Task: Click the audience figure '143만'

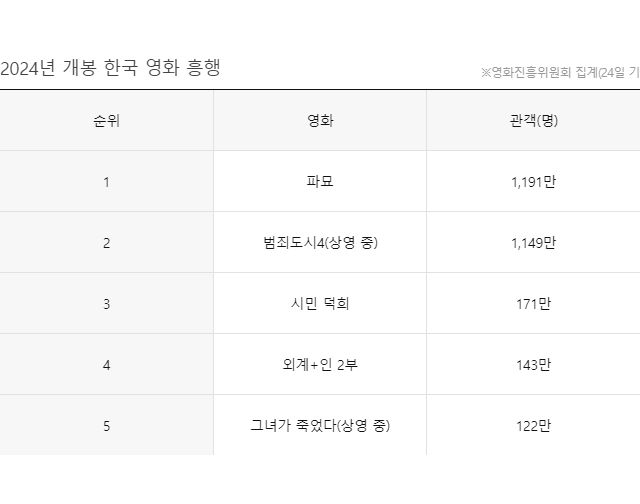Action: click(x=533, y=365)
